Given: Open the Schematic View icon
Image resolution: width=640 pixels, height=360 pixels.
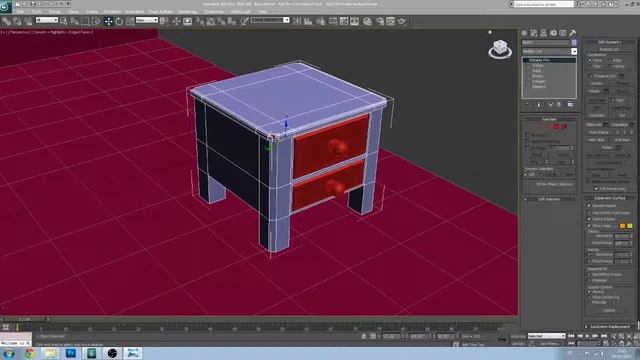Looking at the screenshot, I should tap(354, 21).
